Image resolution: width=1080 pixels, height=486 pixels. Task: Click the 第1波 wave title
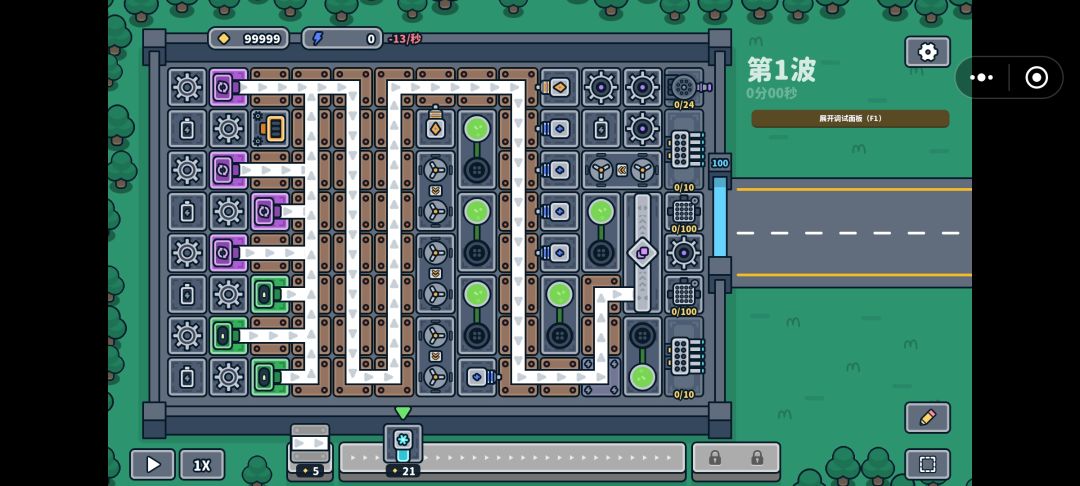coord(782,70)
